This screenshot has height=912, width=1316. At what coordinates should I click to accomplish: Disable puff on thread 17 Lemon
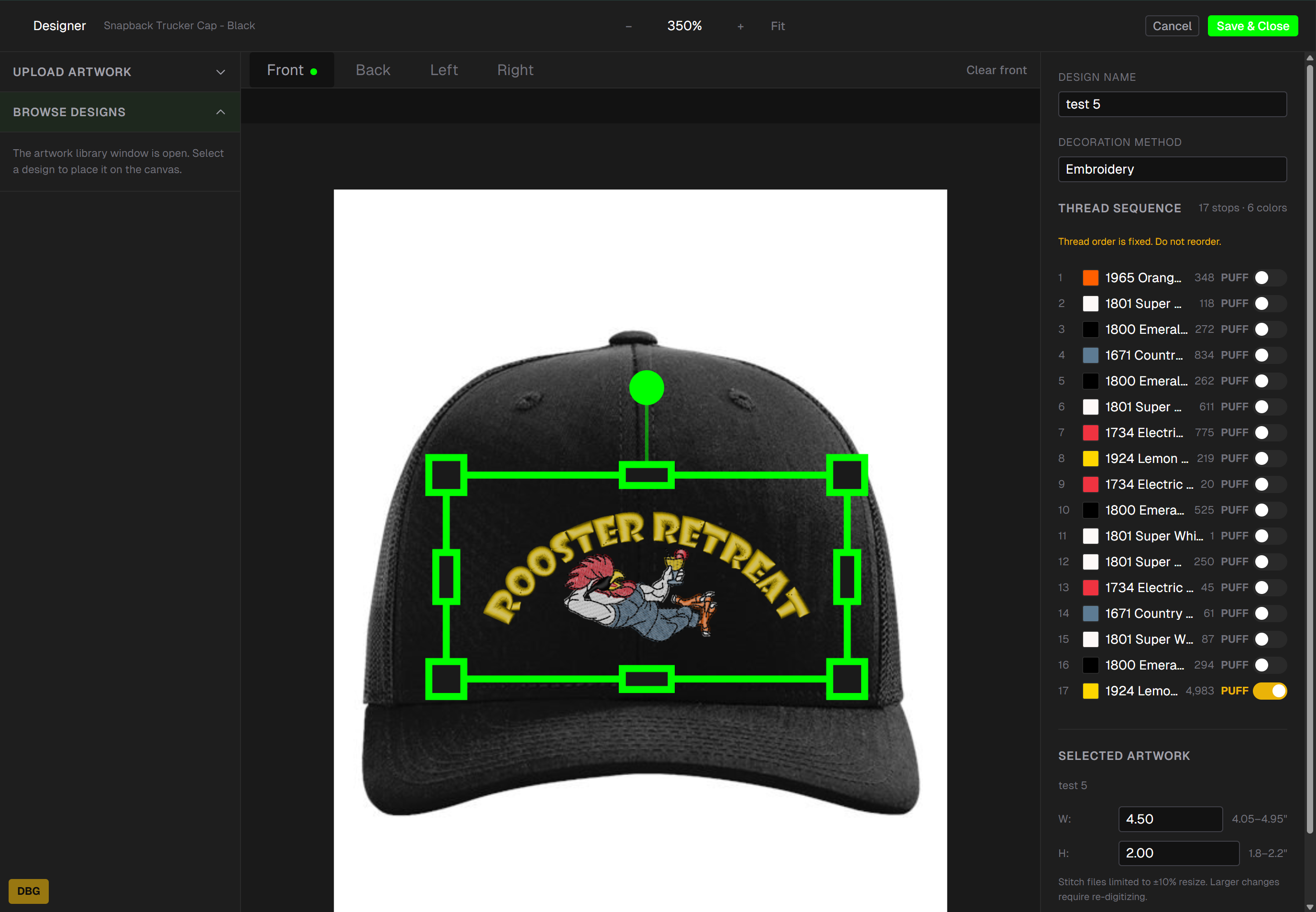[1270, 691]
